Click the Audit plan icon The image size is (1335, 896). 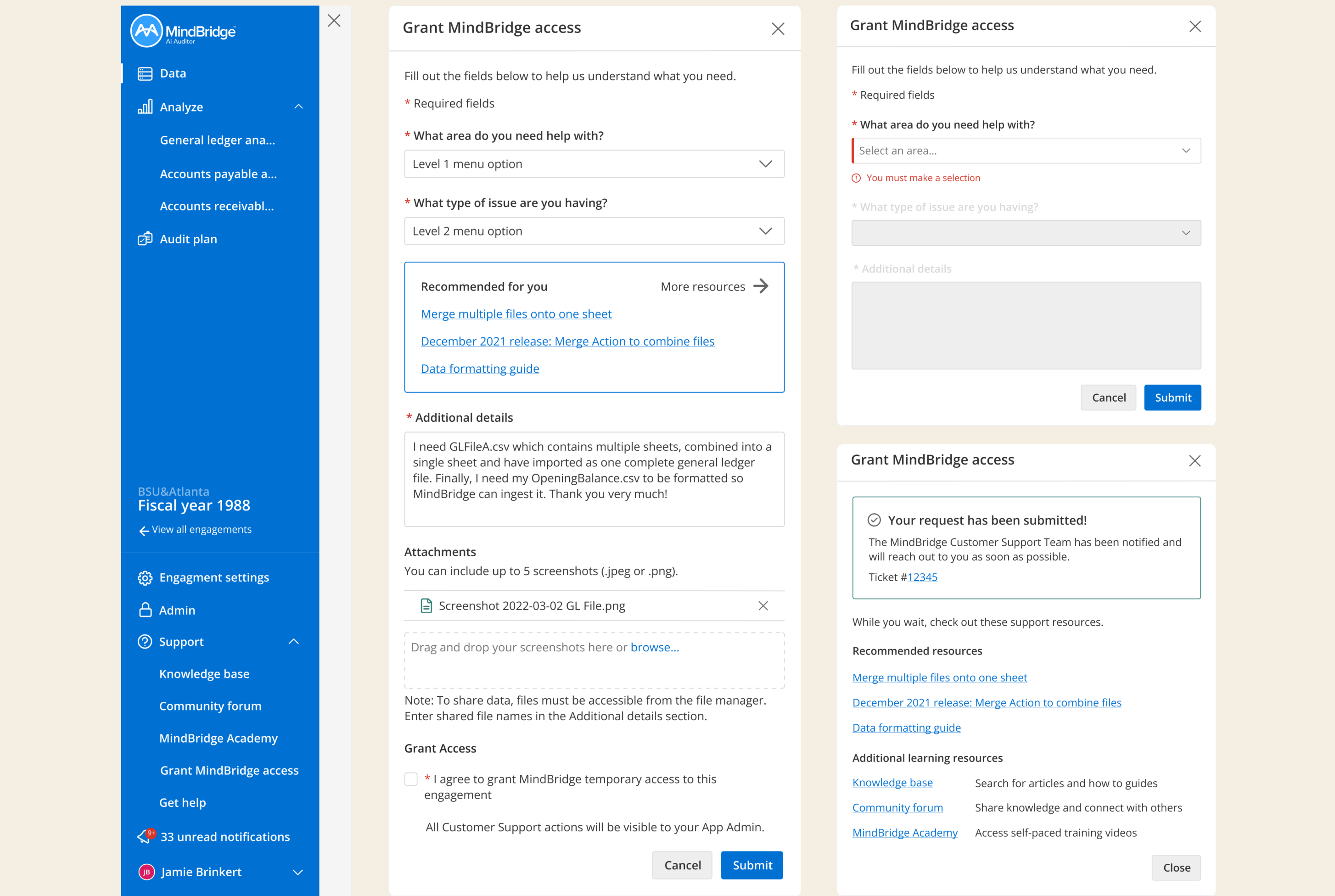point(145,239)
